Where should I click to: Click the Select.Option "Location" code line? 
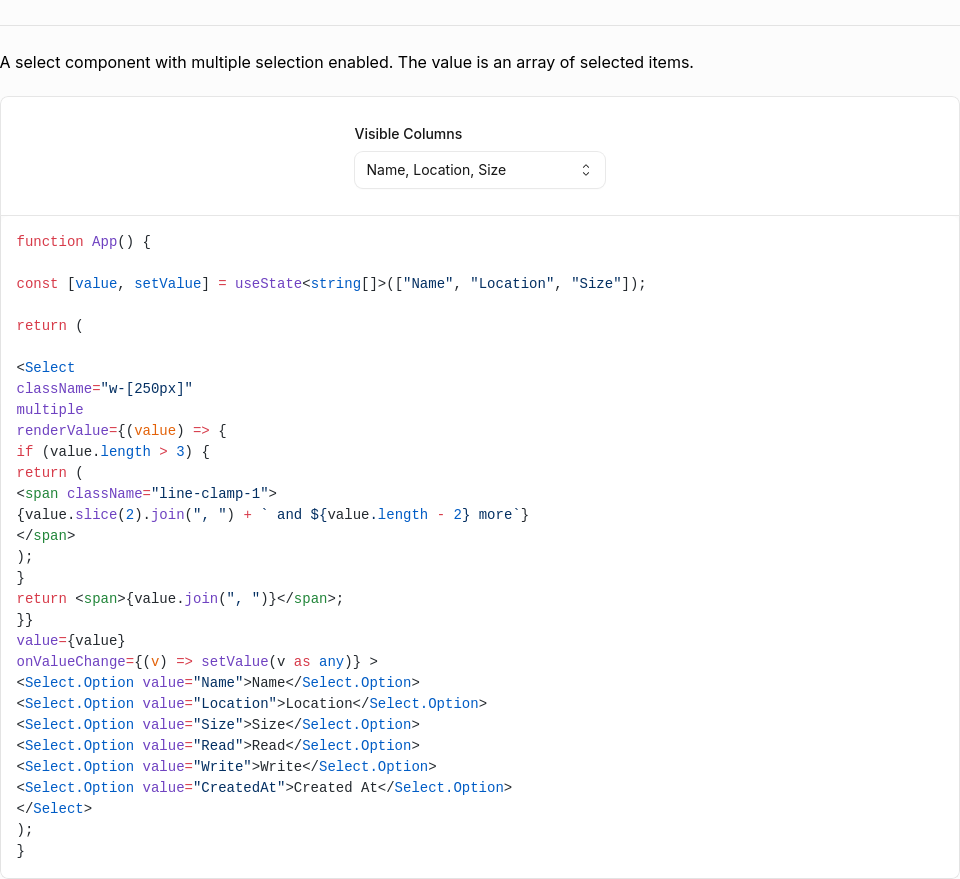click(x=252, y=704)
